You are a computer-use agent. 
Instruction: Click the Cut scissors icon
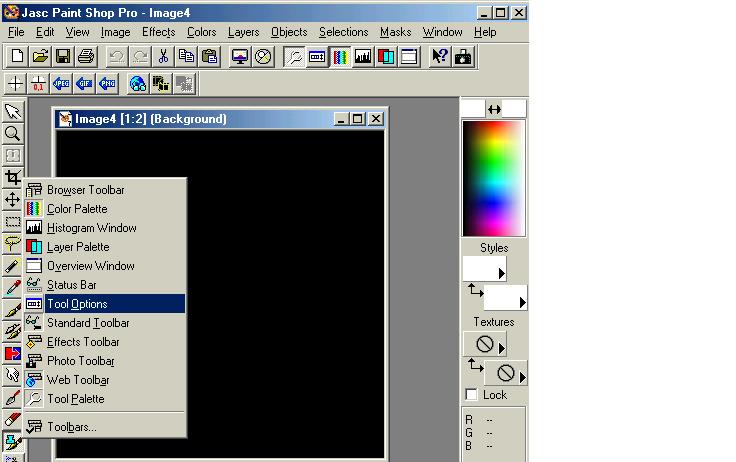163,57
